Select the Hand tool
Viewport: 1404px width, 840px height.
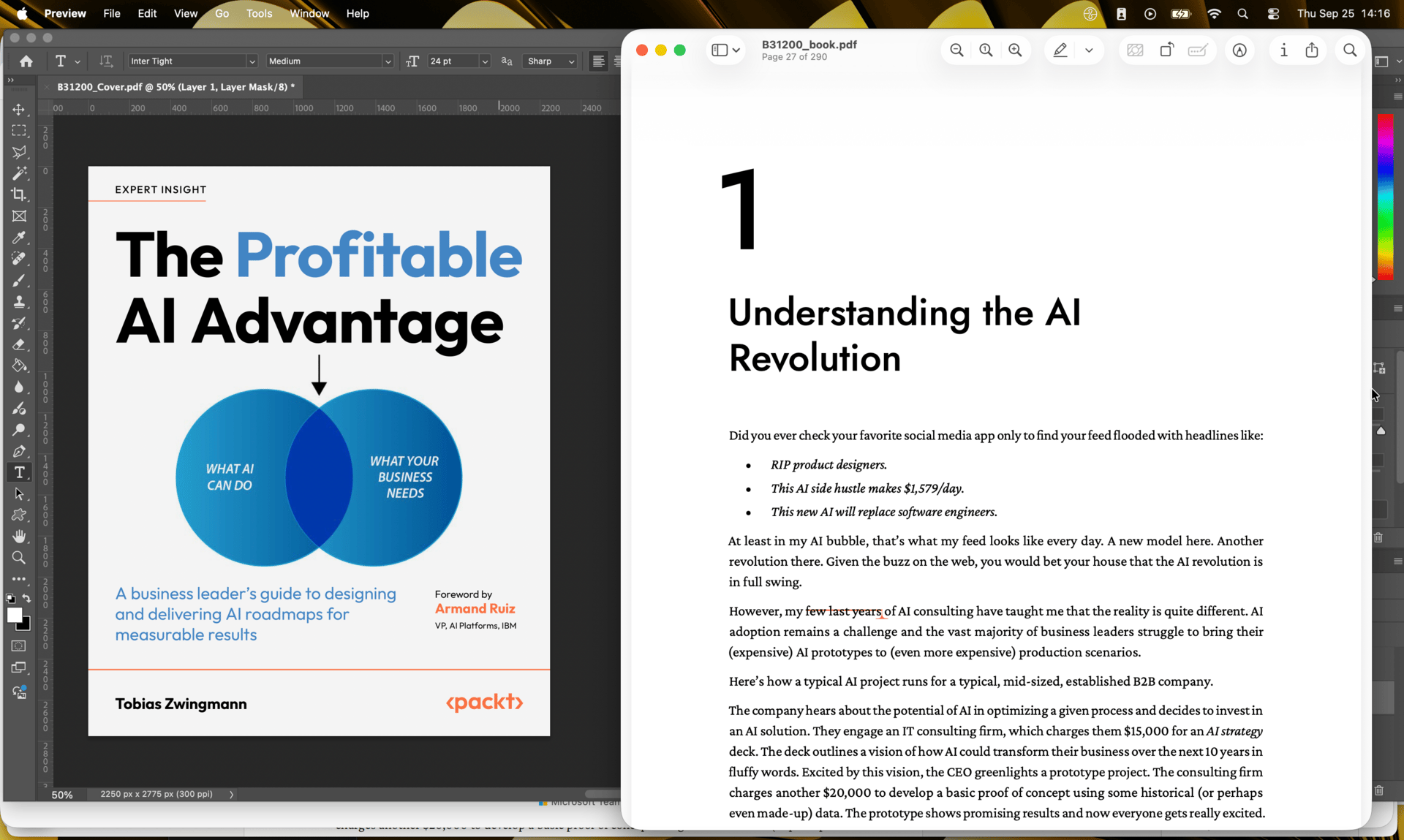point(19,537)
